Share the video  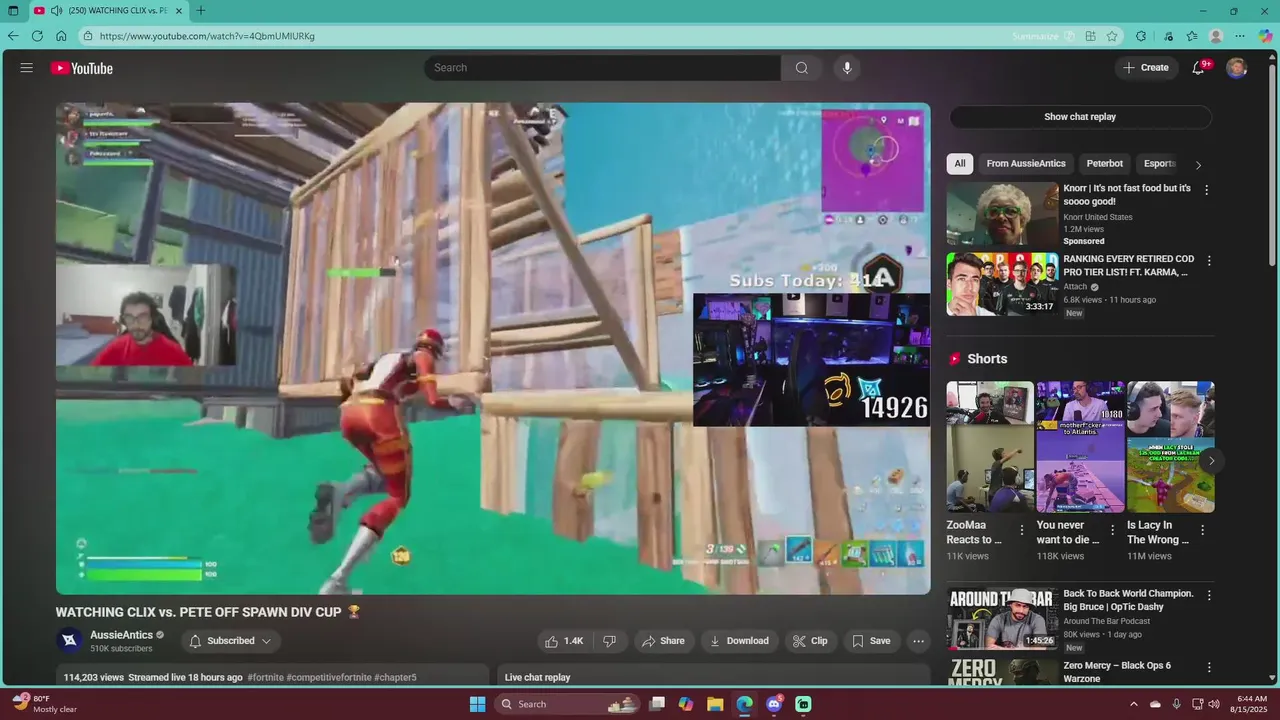[x=663, y=641]
